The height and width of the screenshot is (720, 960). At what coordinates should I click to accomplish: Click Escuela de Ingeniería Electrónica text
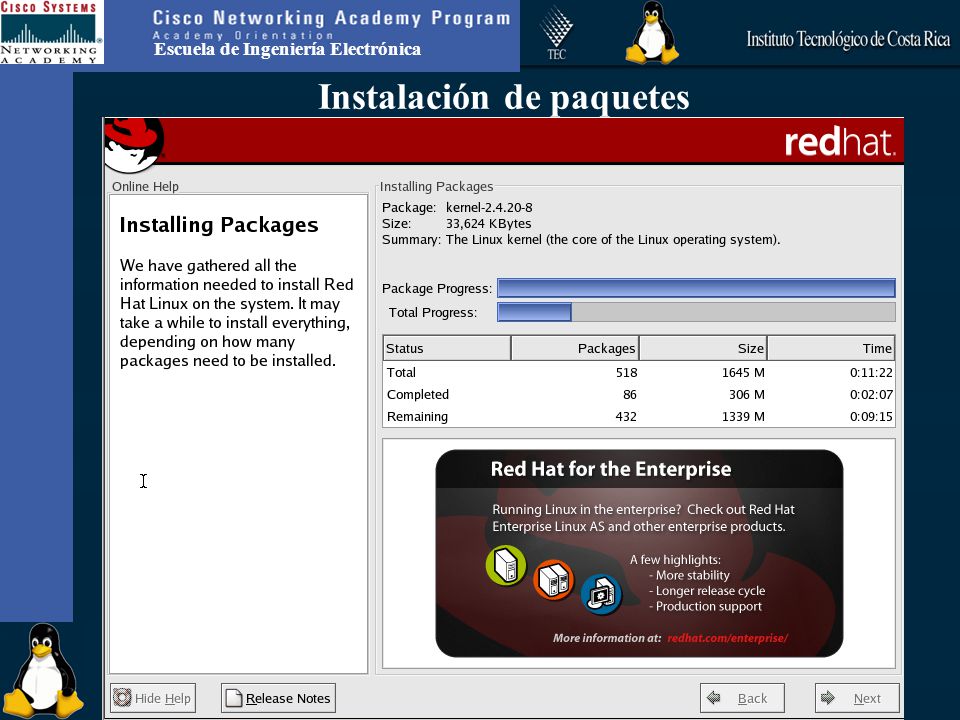[x=287, y=49]
